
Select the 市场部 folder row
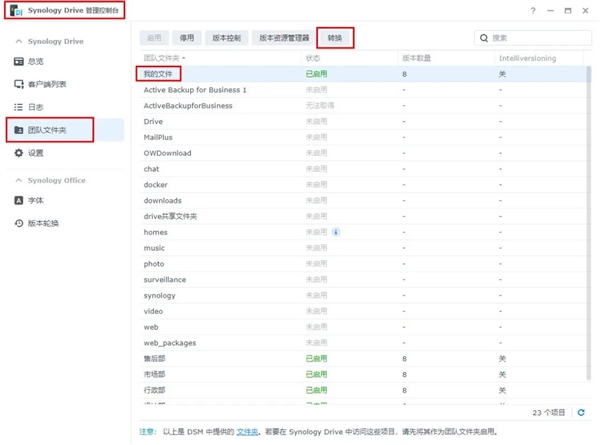tap(363, 375)
